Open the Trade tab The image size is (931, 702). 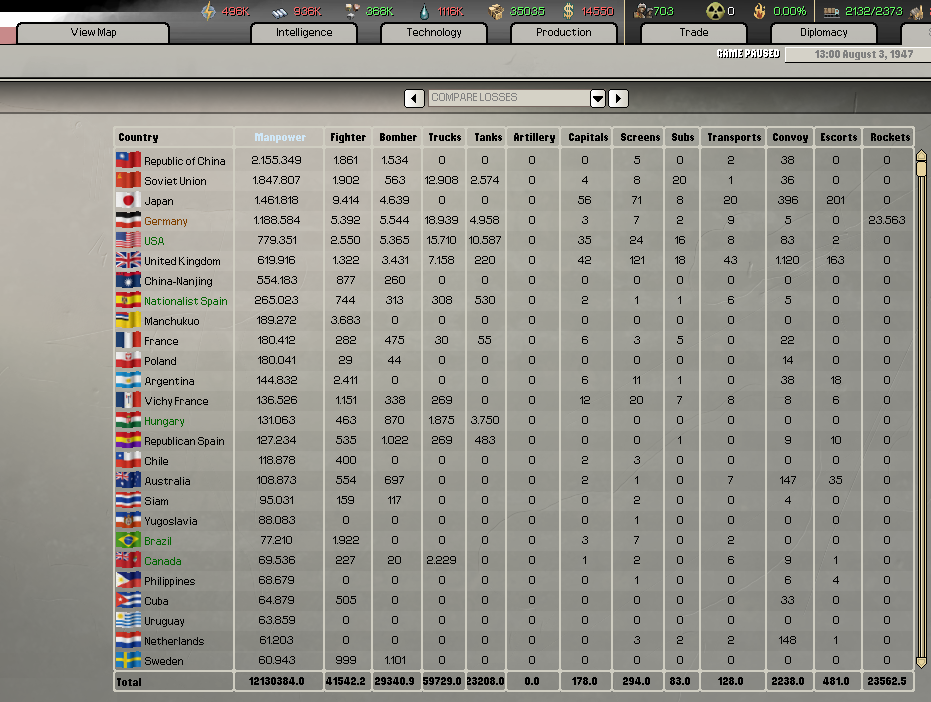694,33
